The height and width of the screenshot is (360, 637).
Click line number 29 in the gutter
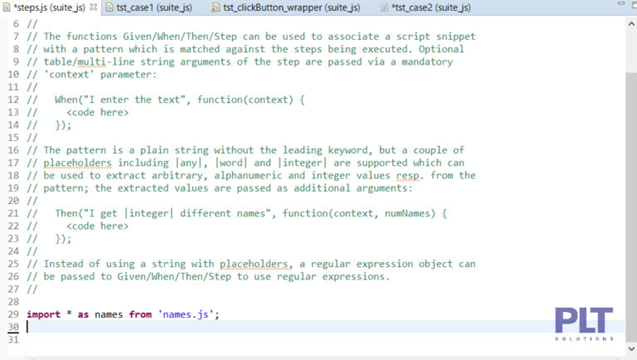pyautogui.click(x=13, y=314)
